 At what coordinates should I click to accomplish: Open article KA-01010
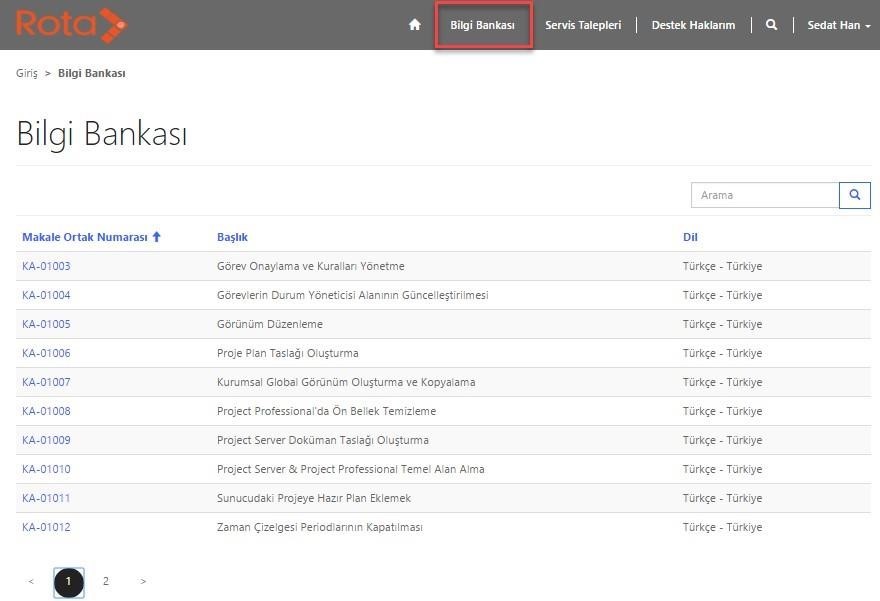tap(47, 469)
